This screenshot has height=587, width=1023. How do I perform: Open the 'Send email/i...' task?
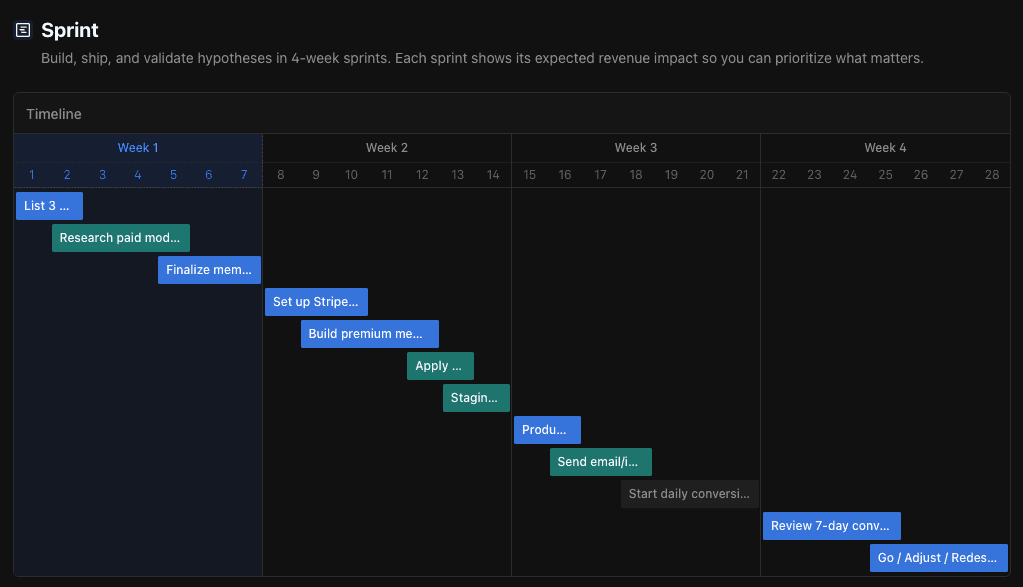tap(600, 462)
